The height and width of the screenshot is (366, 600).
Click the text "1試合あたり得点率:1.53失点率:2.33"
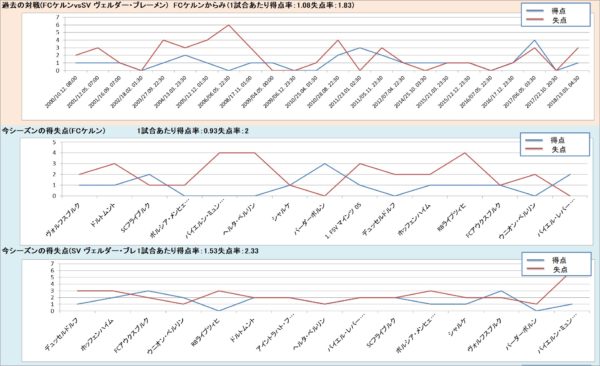tap(197, 251)
